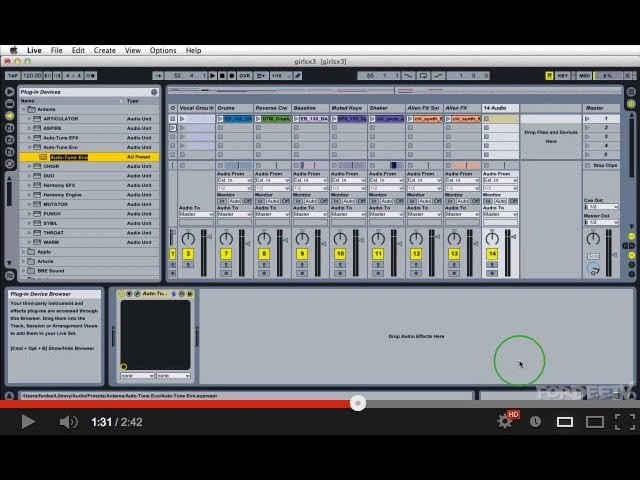This screenshot has height=480, width=640.
Task: Click the Punch-Out switch icon
Action: [x=438, y=76]
